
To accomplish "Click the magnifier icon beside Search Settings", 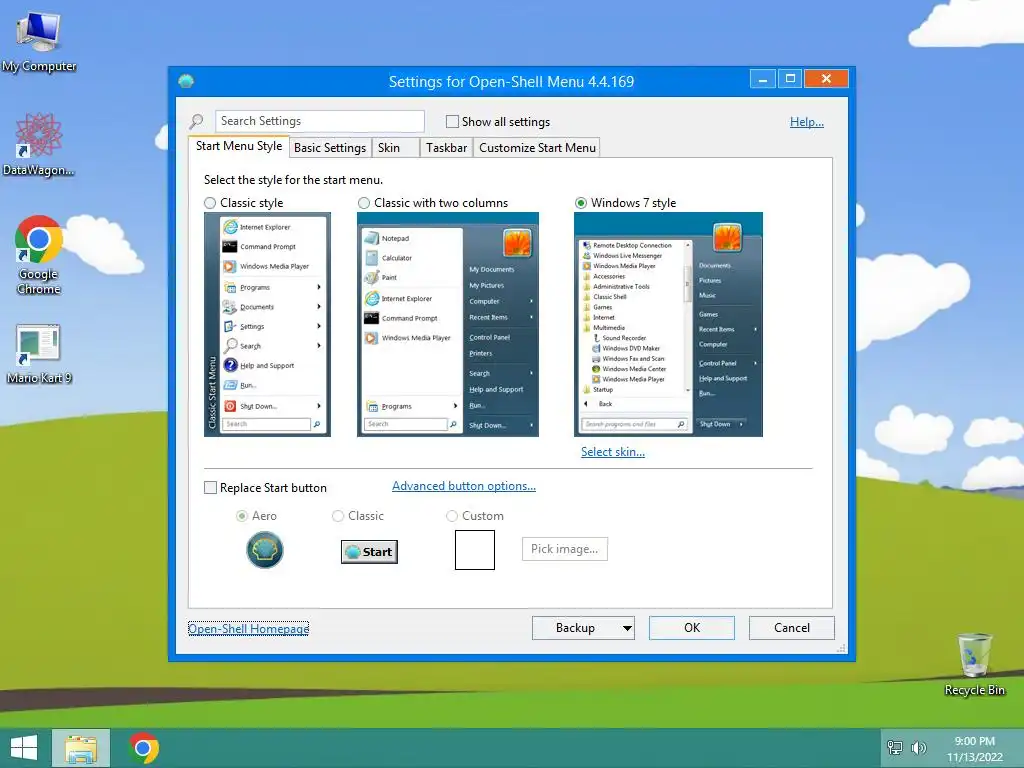I will coord(196,121).
